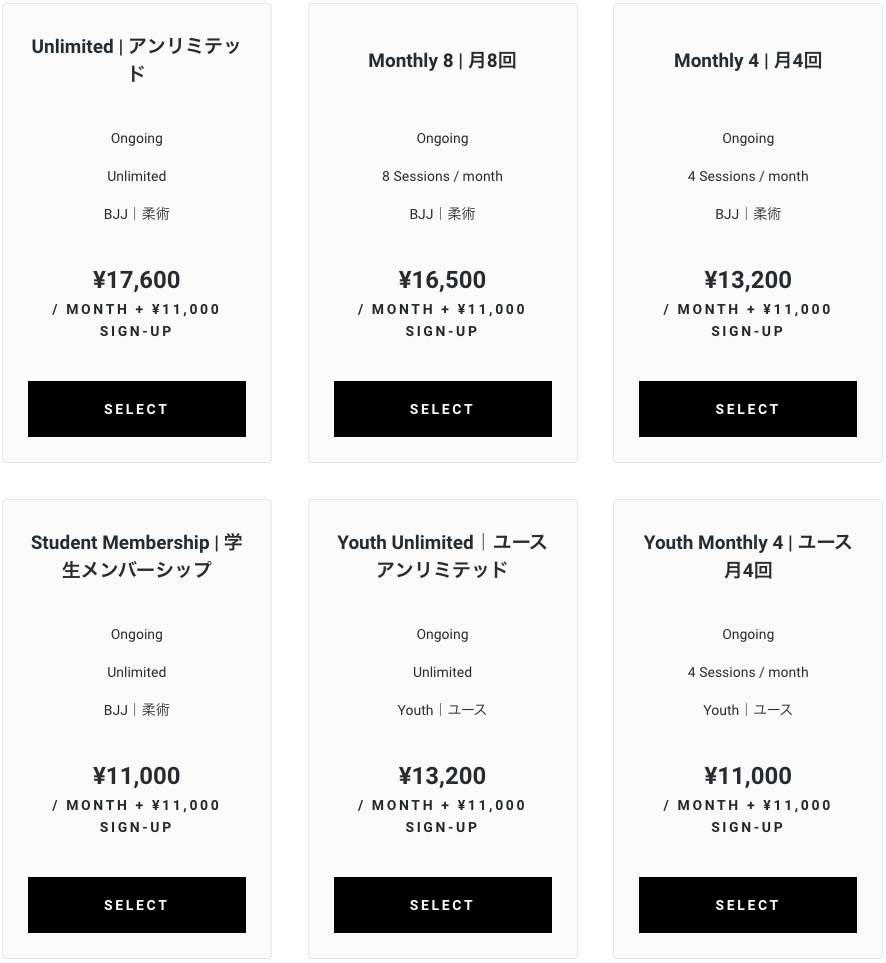
Task: Hit Select for Youth Monthly 4
Action: tap(747, 905)
